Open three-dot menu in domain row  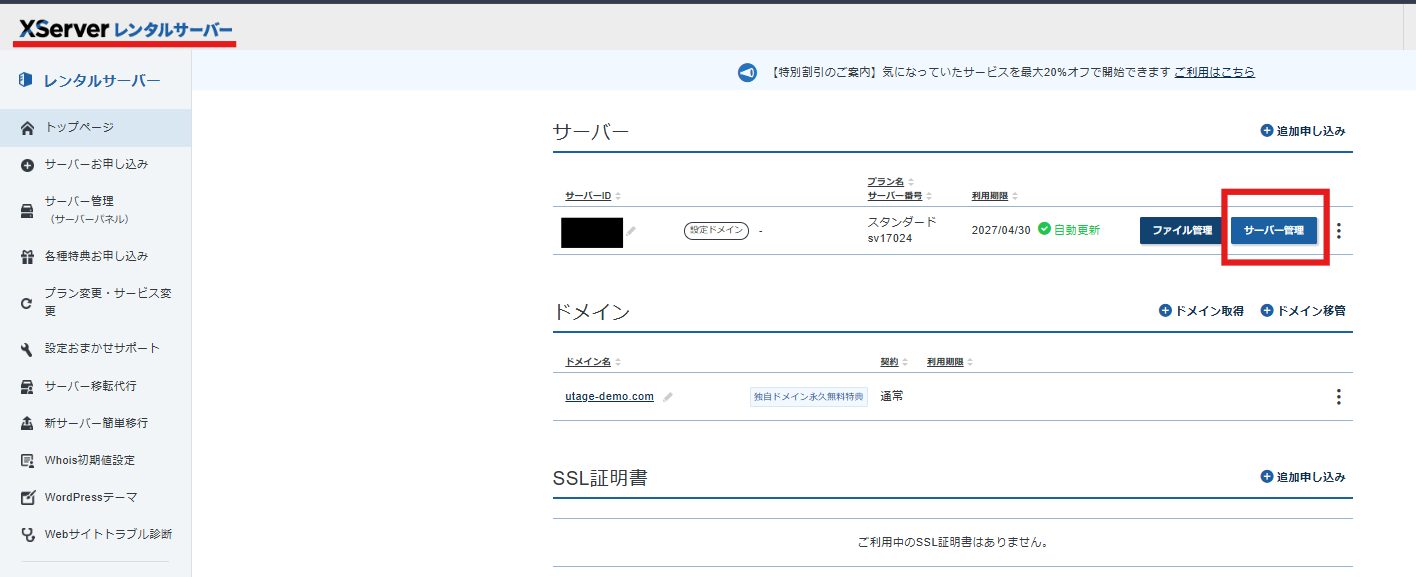click(1339, 397)
